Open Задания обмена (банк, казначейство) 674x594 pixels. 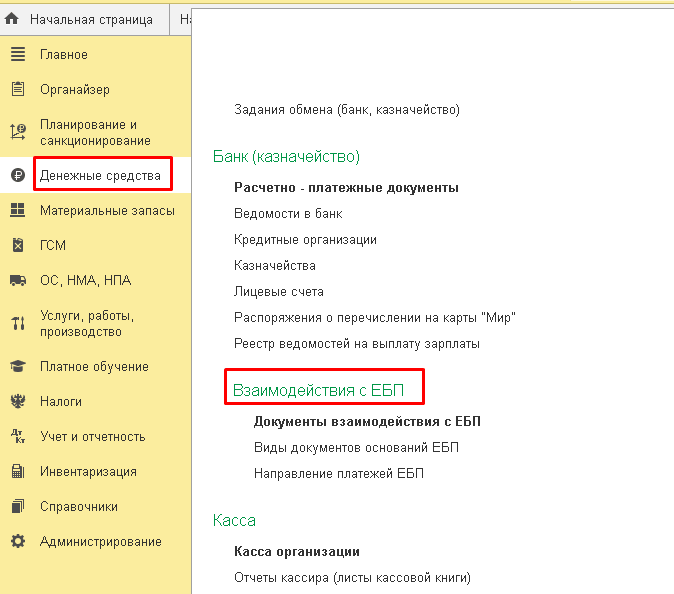point(347,110)
